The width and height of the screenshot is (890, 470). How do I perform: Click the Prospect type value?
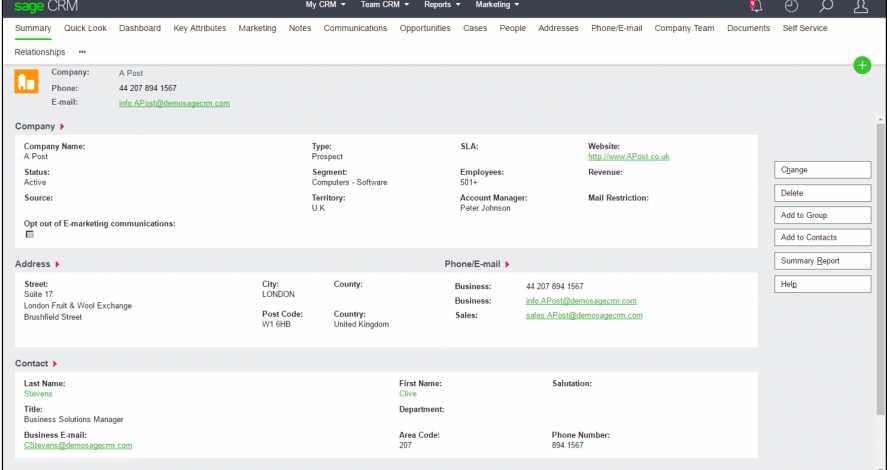tap(328, 157)
